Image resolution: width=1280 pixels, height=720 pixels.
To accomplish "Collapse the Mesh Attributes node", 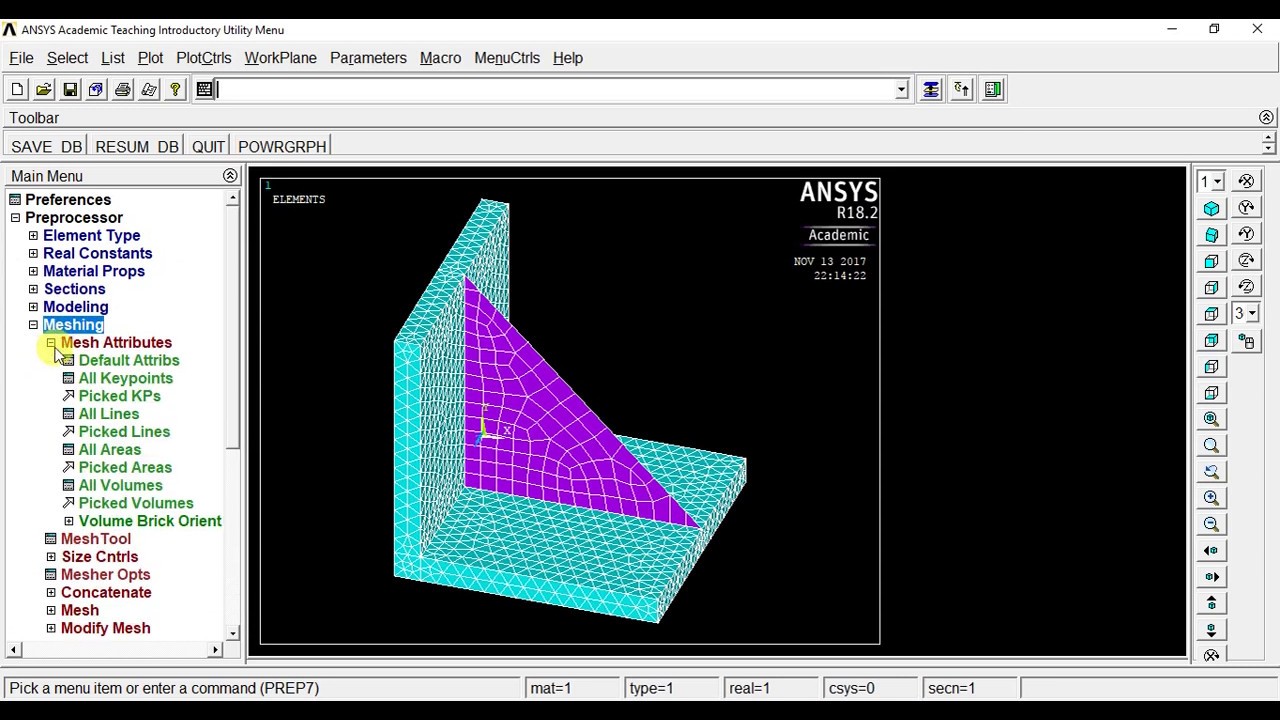I will pos(51,343).
